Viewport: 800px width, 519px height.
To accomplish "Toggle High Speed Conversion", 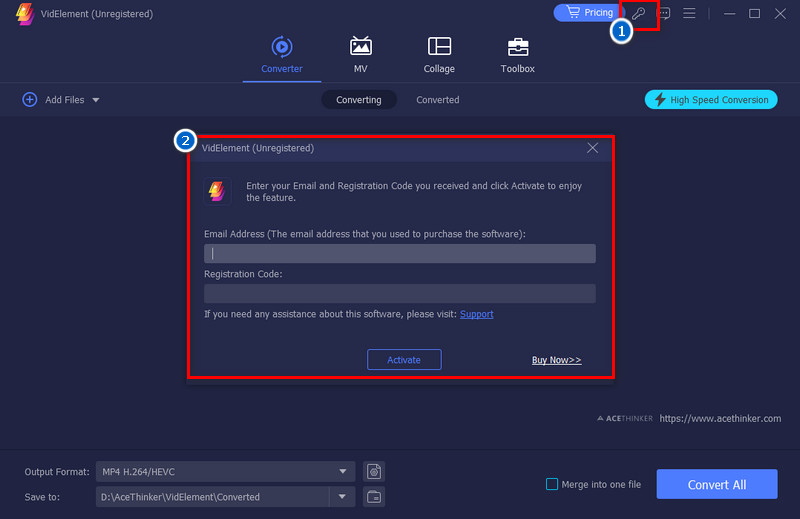I will tap(711, 100).
